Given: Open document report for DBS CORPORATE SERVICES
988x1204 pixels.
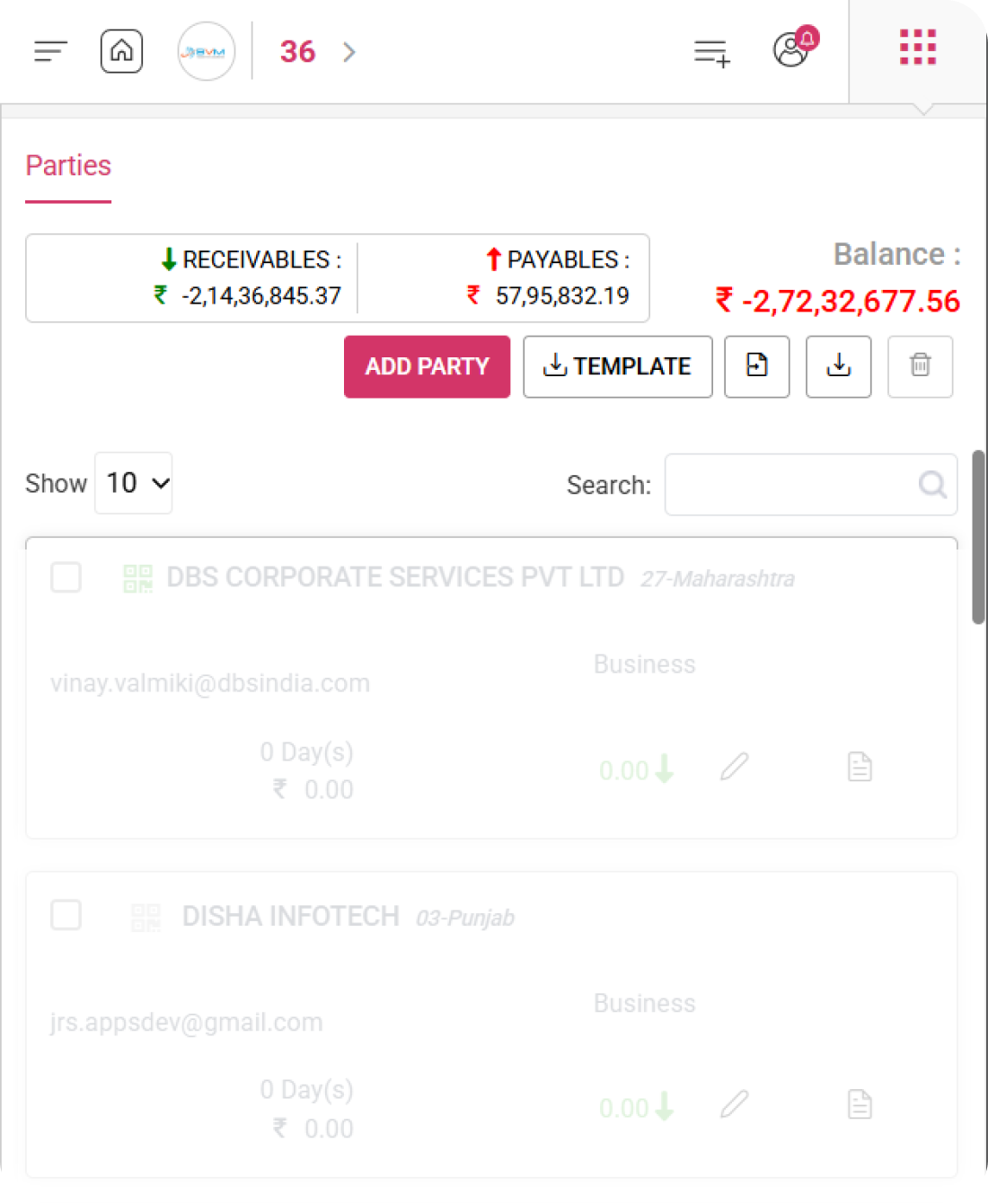Looking at the screenshot, I should [860, 767].
